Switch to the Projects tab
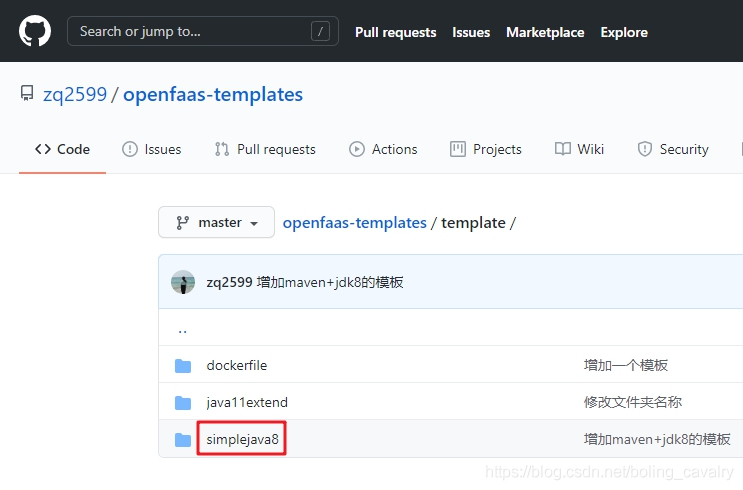Image resolution: width=743 pixels, height=490 pixels. tap(486, 149)
